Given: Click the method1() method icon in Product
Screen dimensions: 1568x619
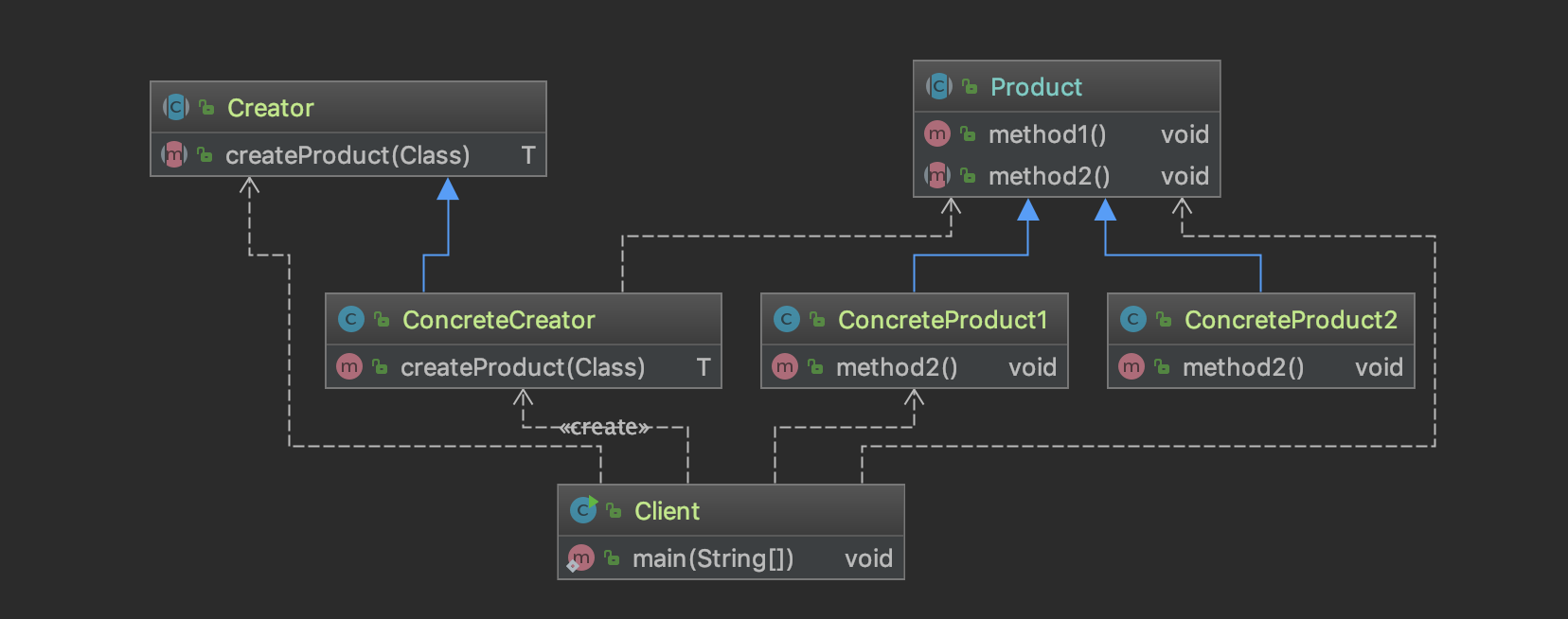Looking at the screenshot, I should click(x=937, y=134).
